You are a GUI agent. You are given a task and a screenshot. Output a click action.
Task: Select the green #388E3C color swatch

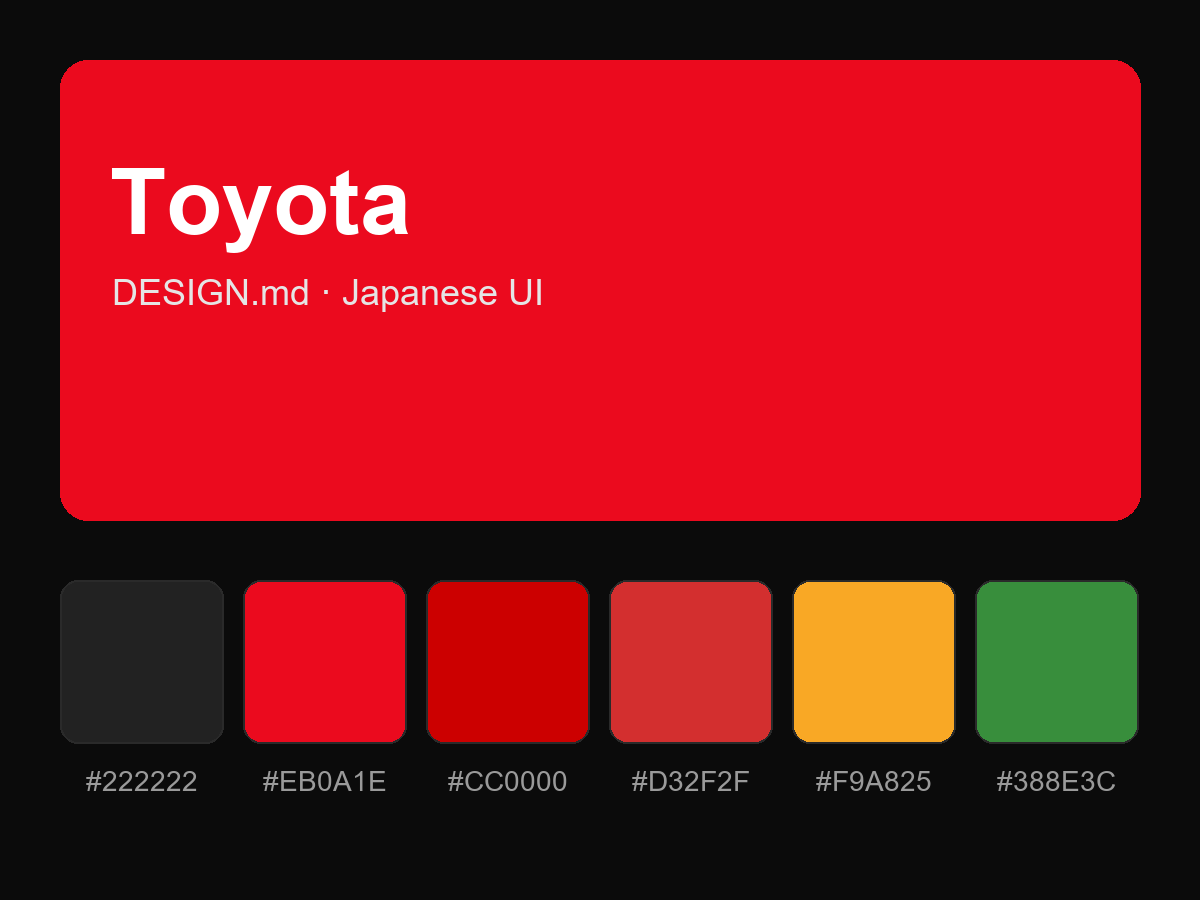tap(1057, 662)
